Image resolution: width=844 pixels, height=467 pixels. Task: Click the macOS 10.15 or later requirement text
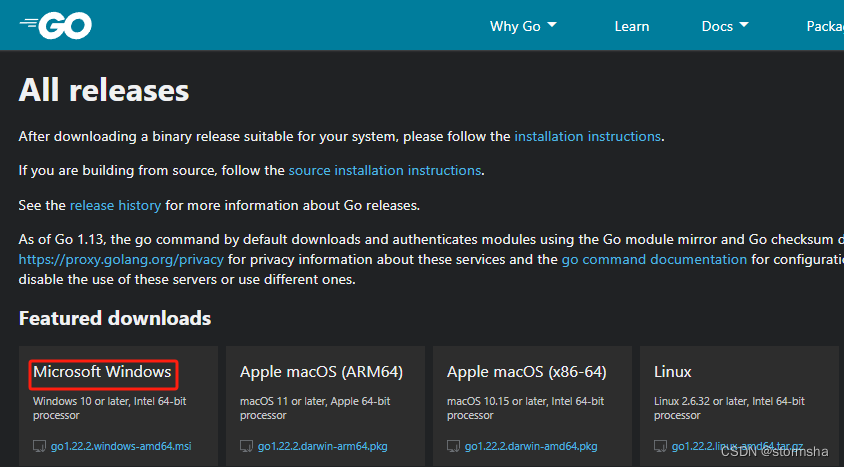click(x=525, y=408)
